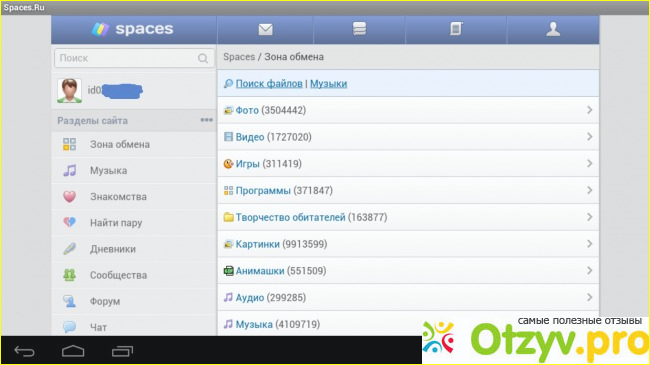The height and width of the screenshot is (365, 650).
Task: Open the Игры (311419) link
Action: point(269,164)
